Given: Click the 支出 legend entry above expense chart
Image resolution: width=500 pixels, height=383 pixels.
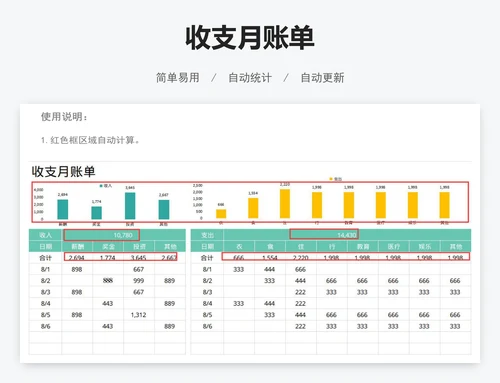Looking at the screenshot, I should pos(336,179).
